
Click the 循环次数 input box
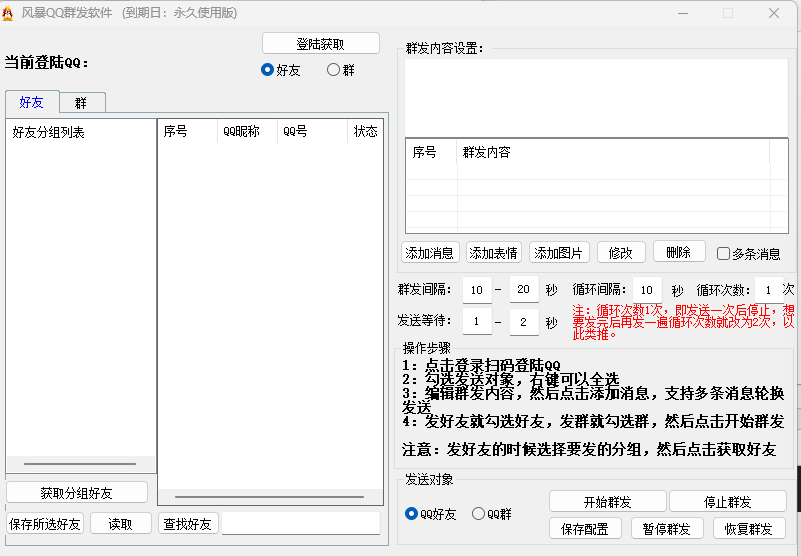pos(768,290)
